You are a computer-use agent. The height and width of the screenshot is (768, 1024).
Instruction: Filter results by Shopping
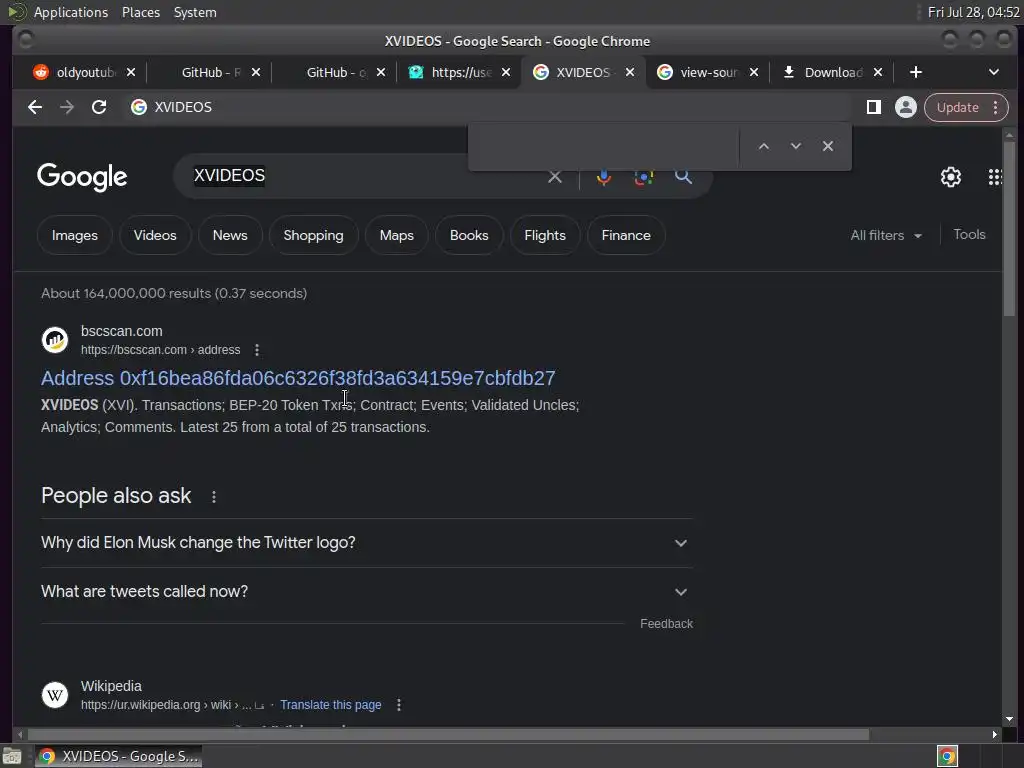point(313,235)
